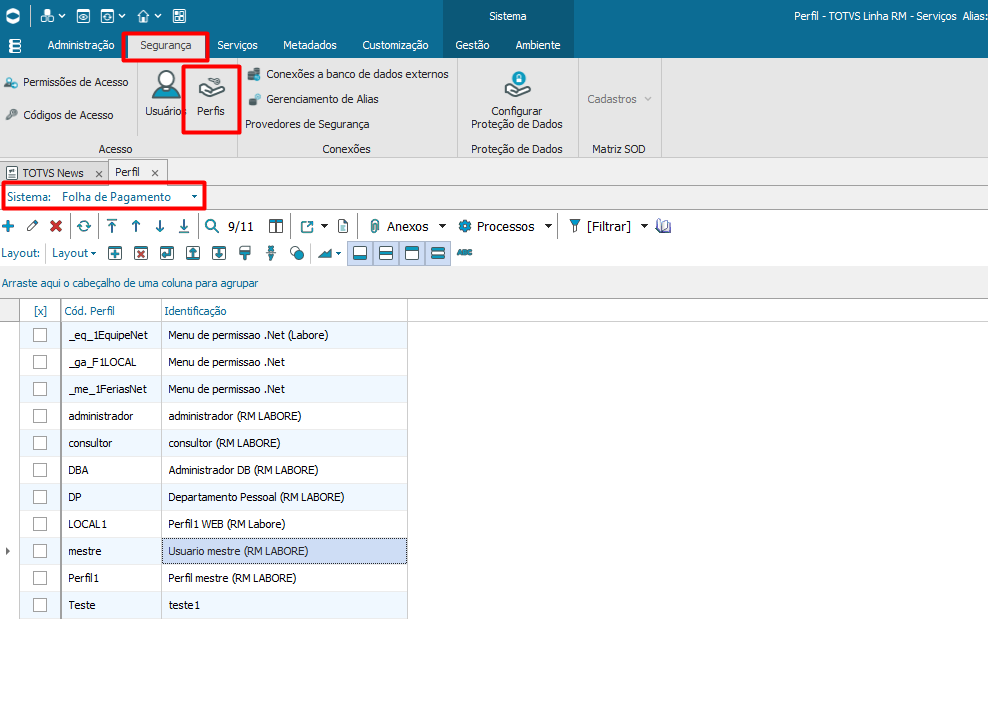The image size is (988, 702).
Task: Click the layout red X box icon
Action: [141, 253]
